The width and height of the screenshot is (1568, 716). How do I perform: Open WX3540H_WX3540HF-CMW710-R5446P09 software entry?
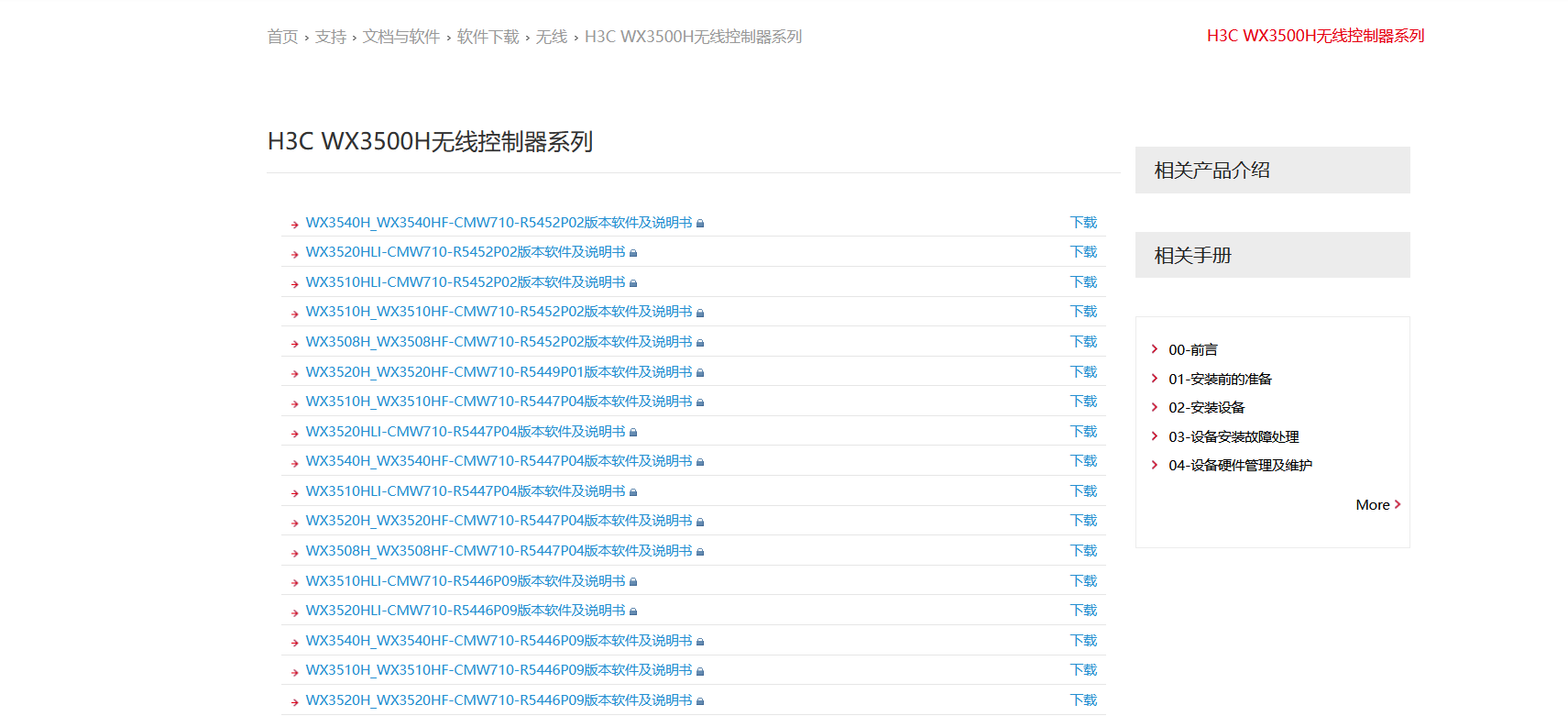499,641
